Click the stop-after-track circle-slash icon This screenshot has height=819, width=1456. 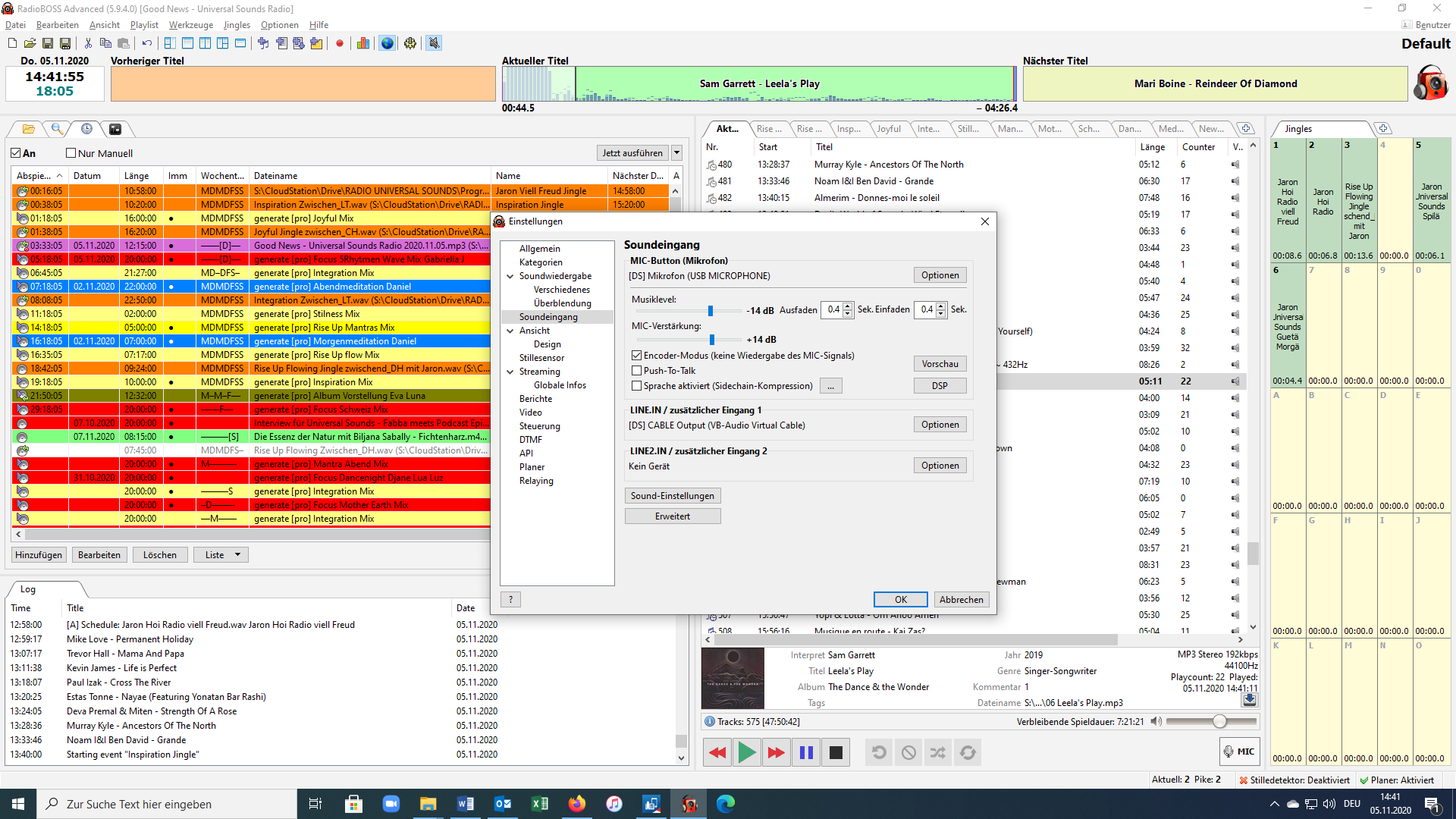point(908,752)
